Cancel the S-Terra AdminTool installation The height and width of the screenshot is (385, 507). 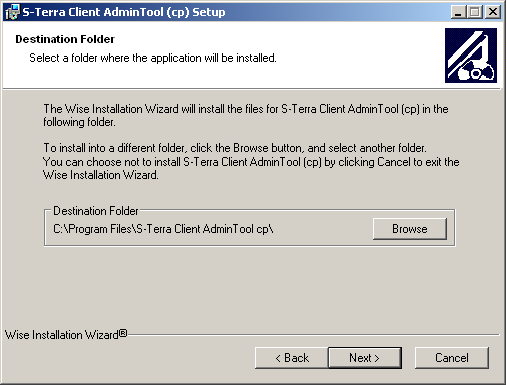tap(452, 358)
